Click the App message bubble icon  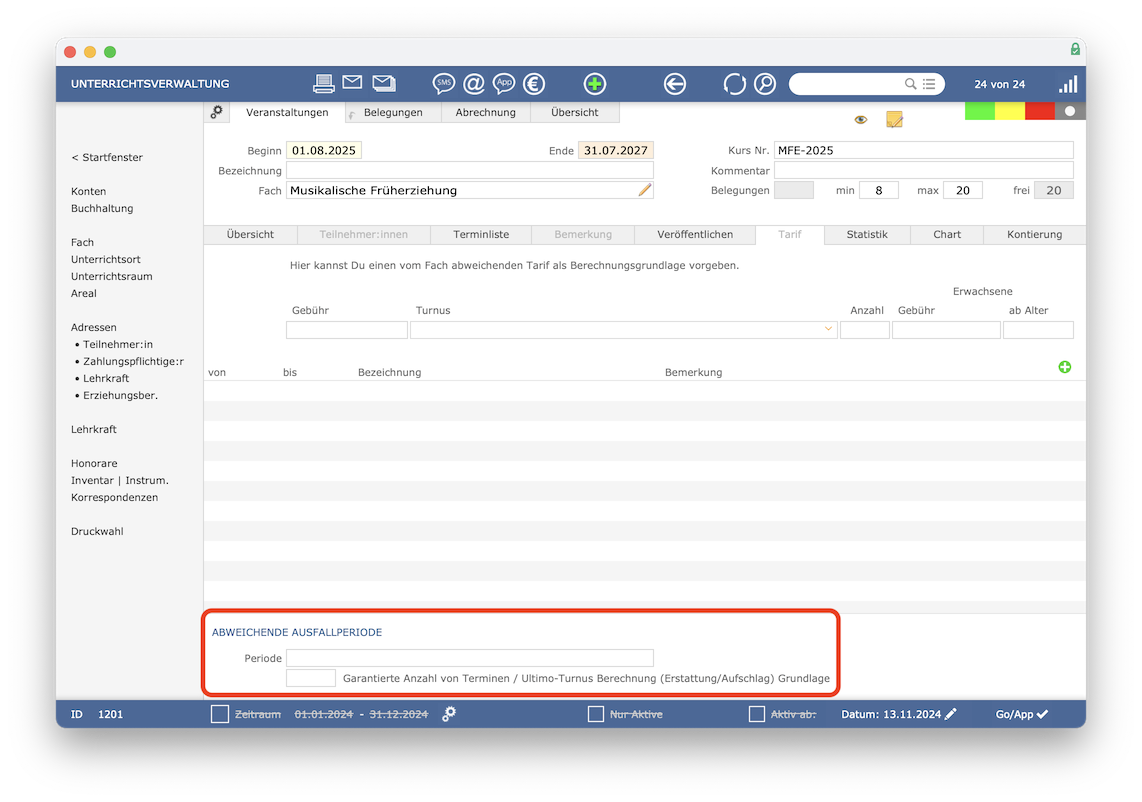(x=504, y=84)
